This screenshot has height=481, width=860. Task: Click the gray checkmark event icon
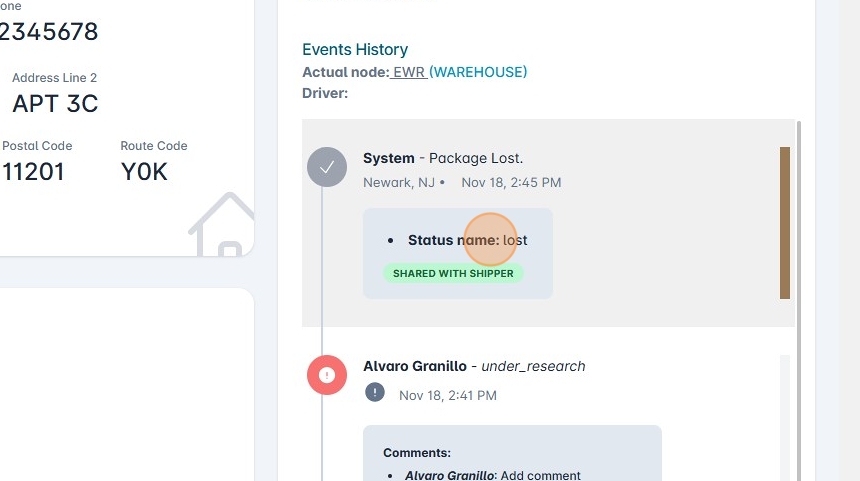pos(326,167)
